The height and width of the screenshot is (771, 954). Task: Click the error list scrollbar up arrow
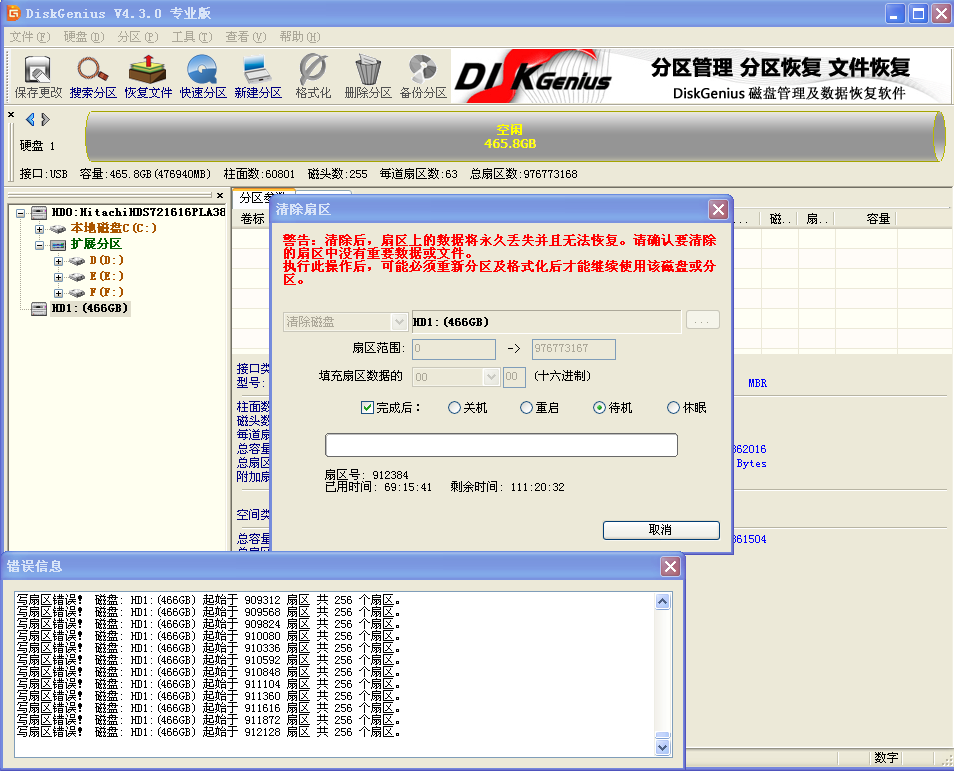(663, 601)
